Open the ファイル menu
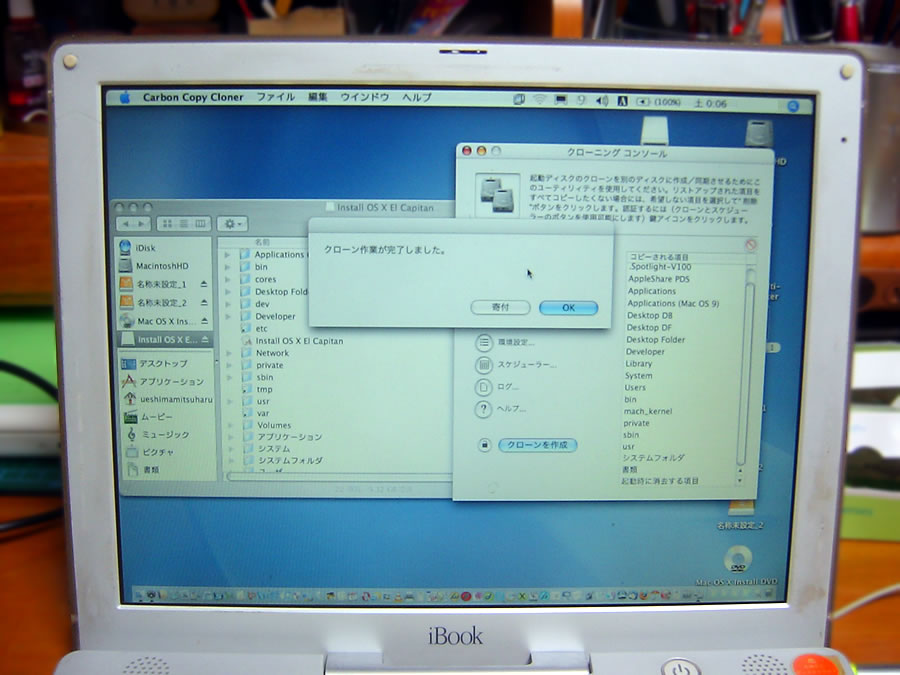 pyautogui.click(x=276, y=98)
